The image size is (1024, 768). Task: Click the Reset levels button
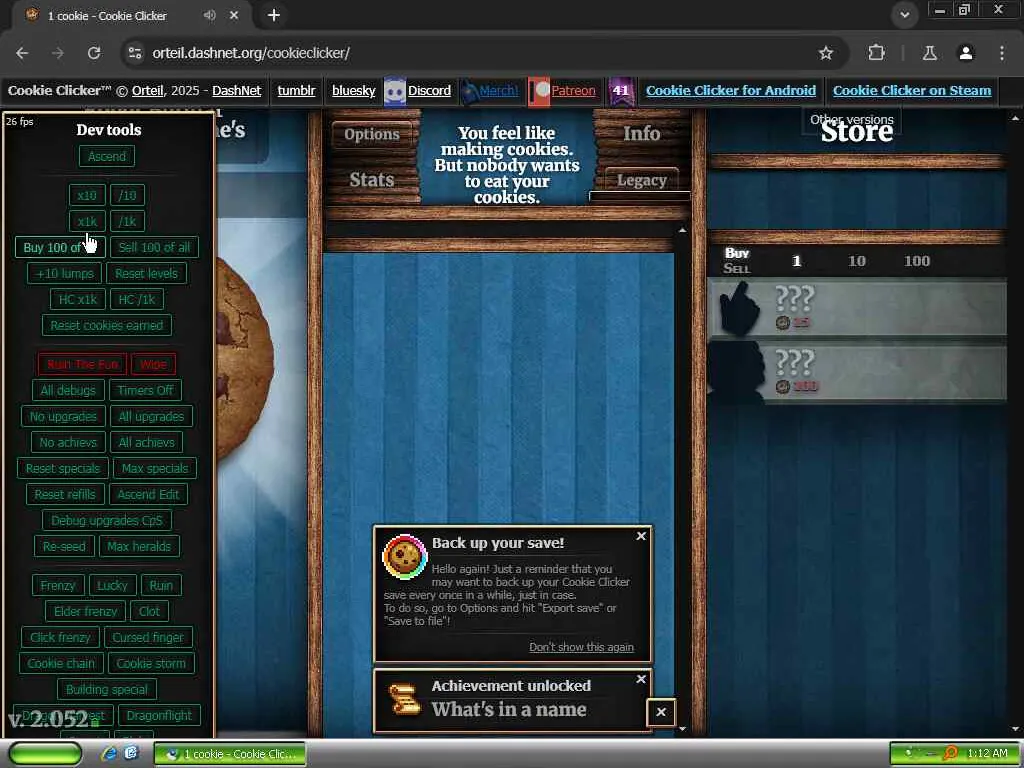coord(146,274)
